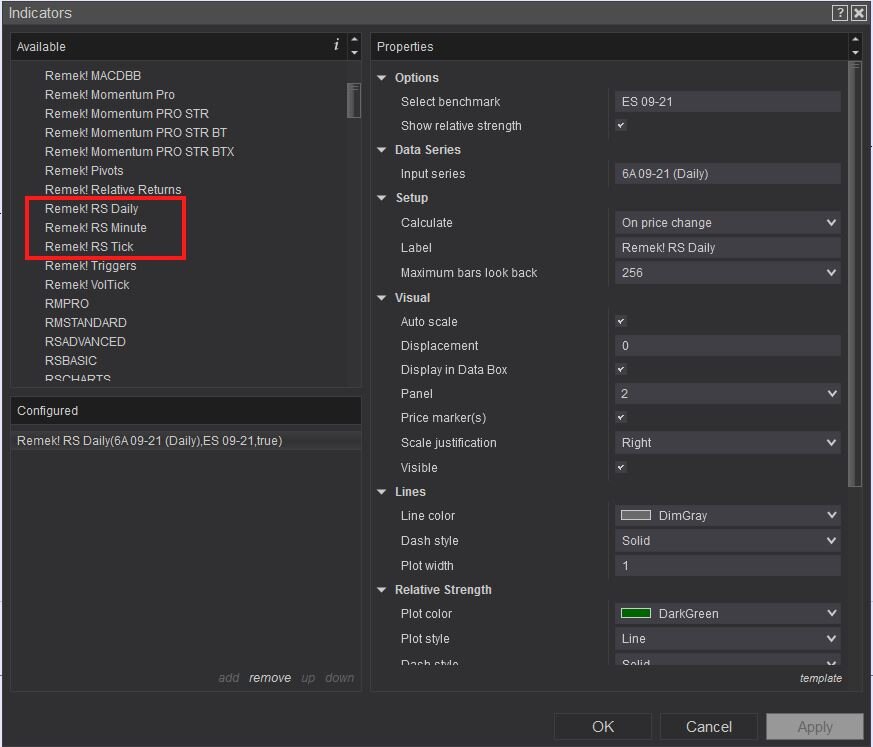The height and width of the screenshot is (747, 873).
Task: Collapse the Options section
Action: 382,78
